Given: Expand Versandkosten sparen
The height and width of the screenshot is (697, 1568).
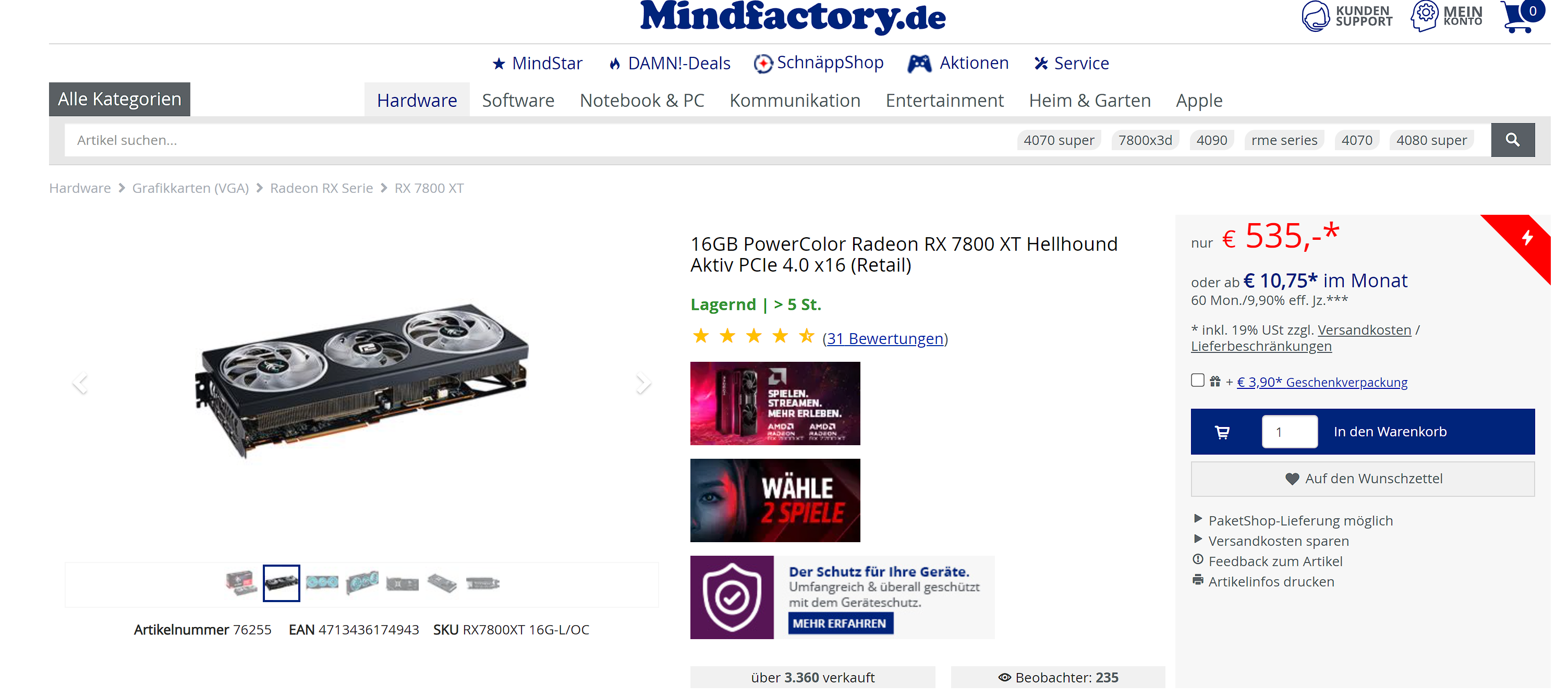Looking at the screenshot, I should (x=1278, y=541).
